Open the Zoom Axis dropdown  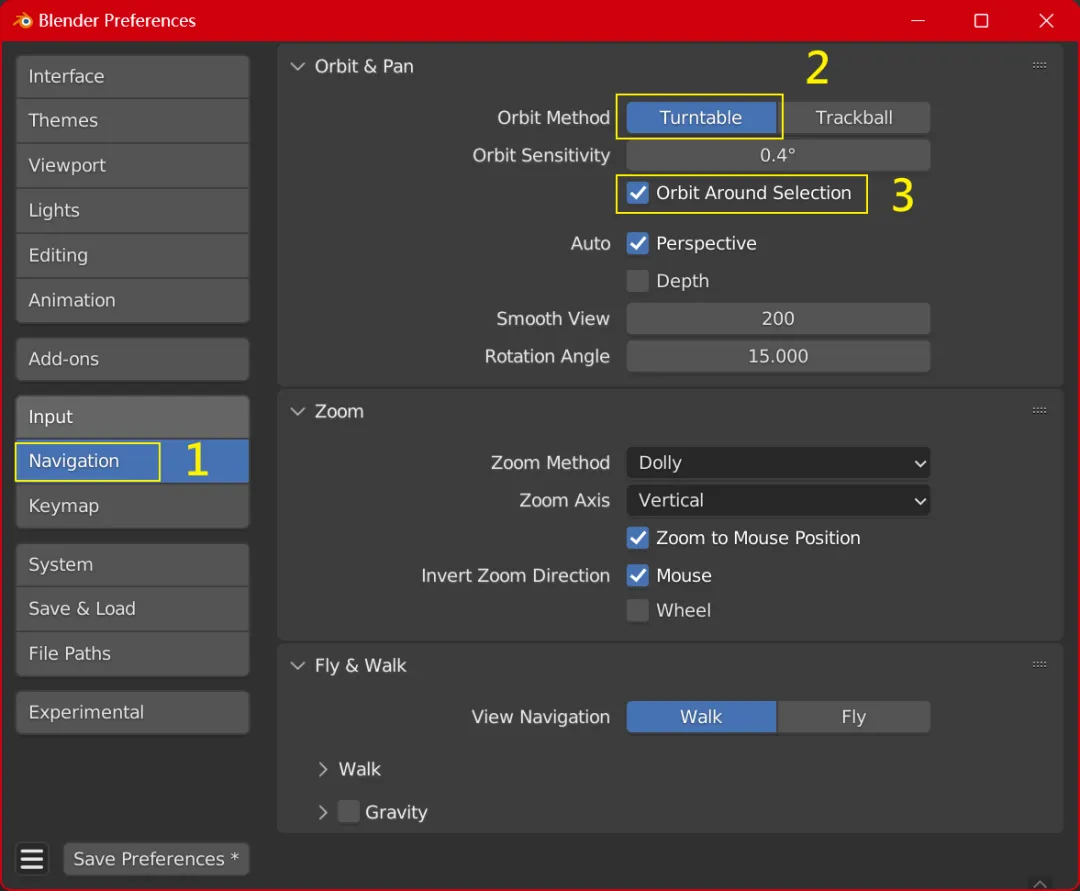coord(778,501)
